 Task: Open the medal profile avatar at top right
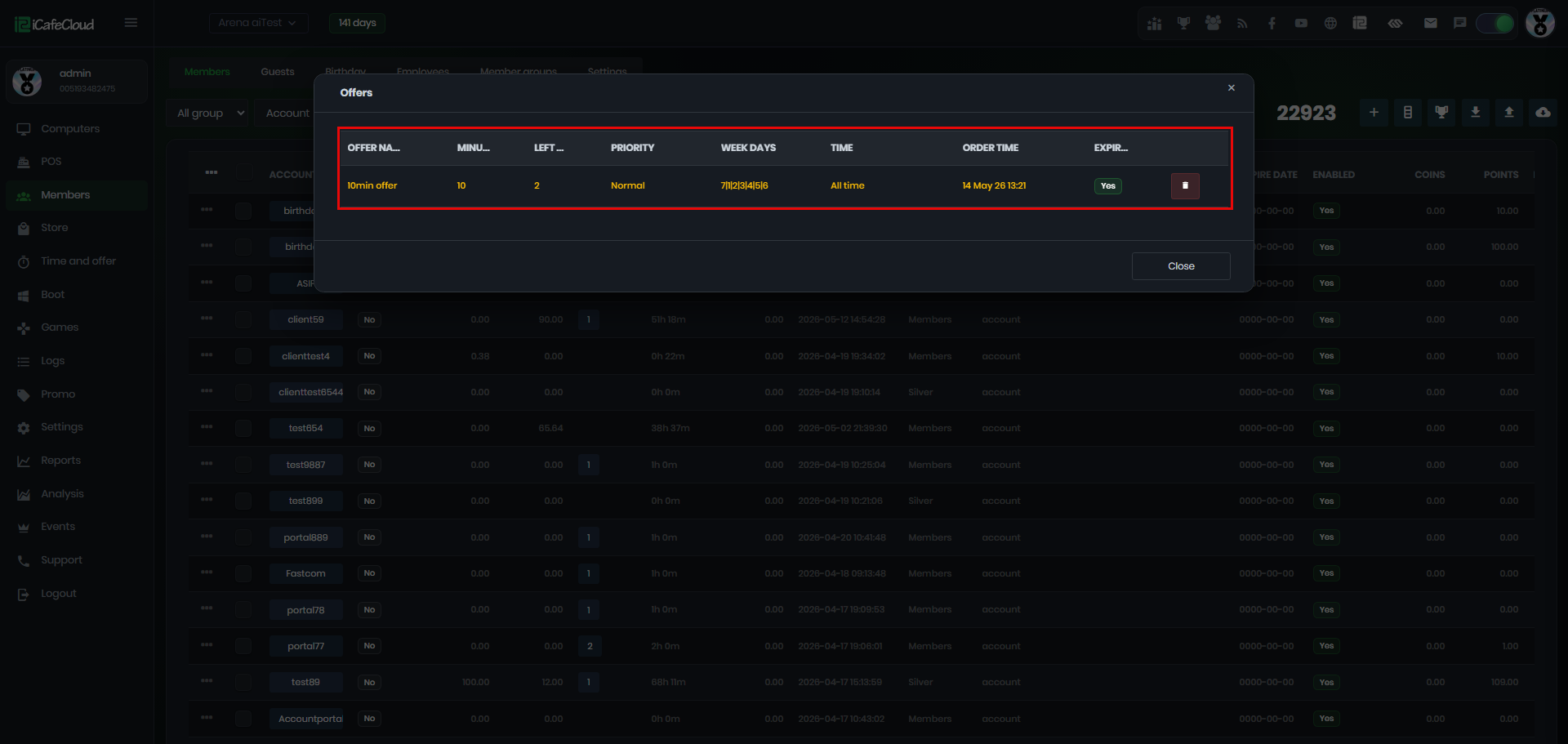(x=1540, y=23)
